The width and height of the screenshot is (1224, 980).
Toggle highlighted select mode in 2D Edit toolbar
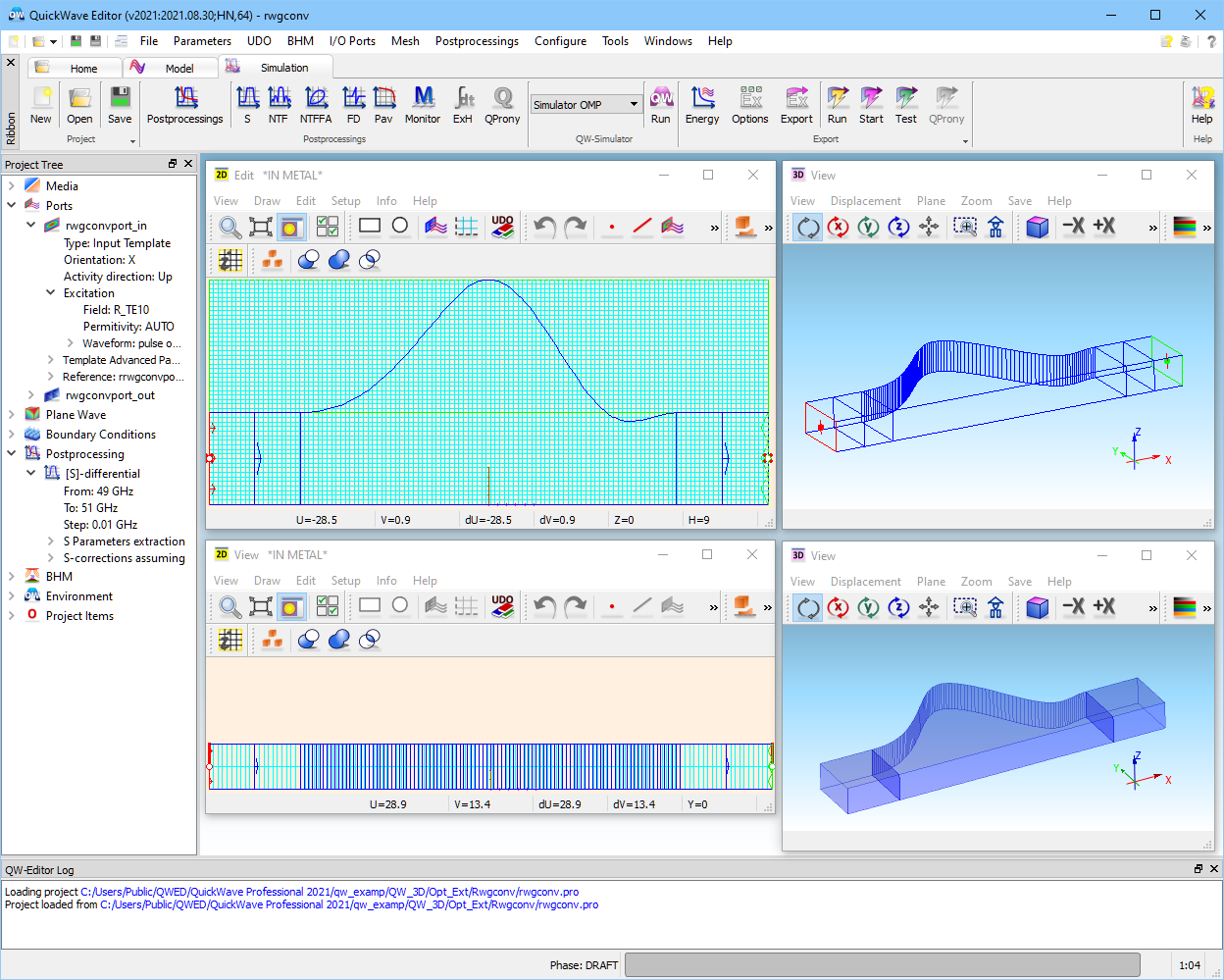[x=290, y=227]
